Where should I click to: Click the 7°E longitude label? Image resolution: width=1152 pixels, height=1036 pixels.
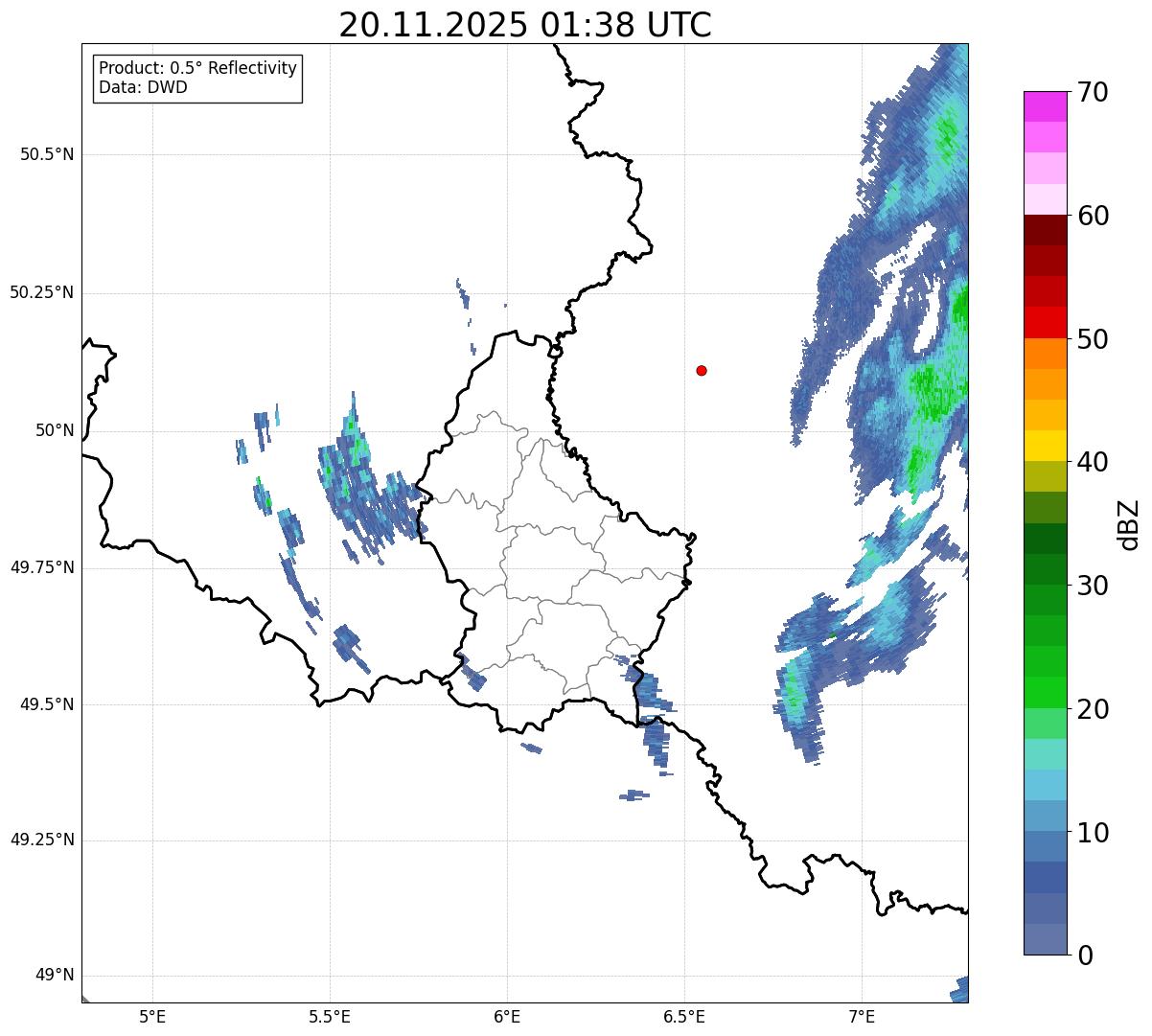point(862,1016)
